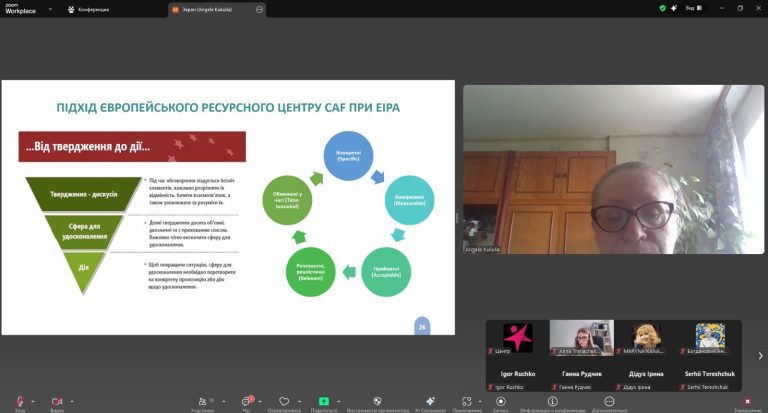Start recording with the Record button
Image resolution: width=768 pixels, height=413 pixels.
501,400
